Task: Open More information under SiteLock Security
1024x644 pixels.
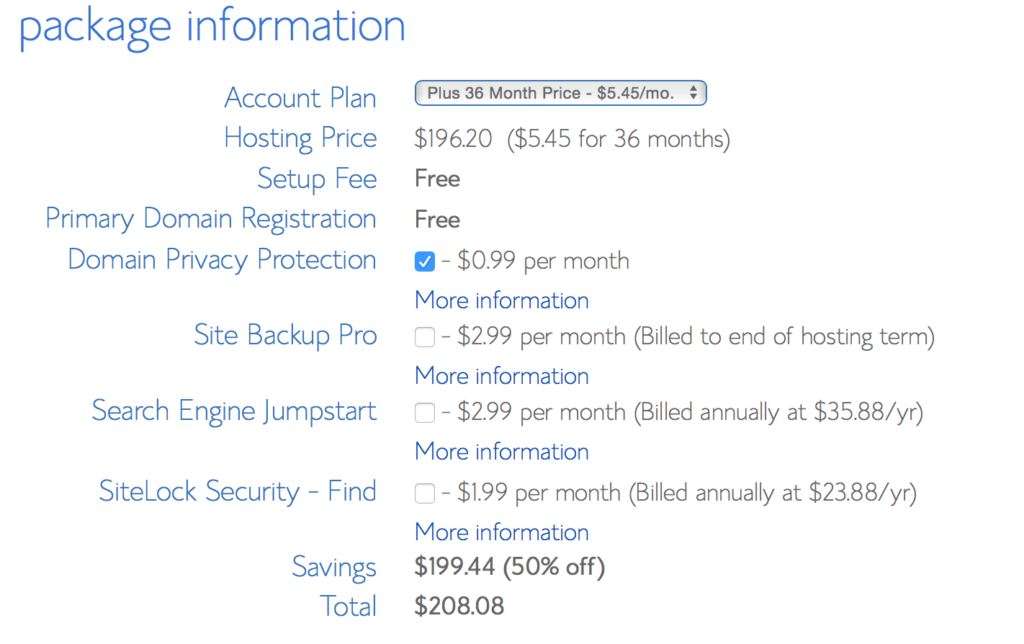Action: (502, 532)
